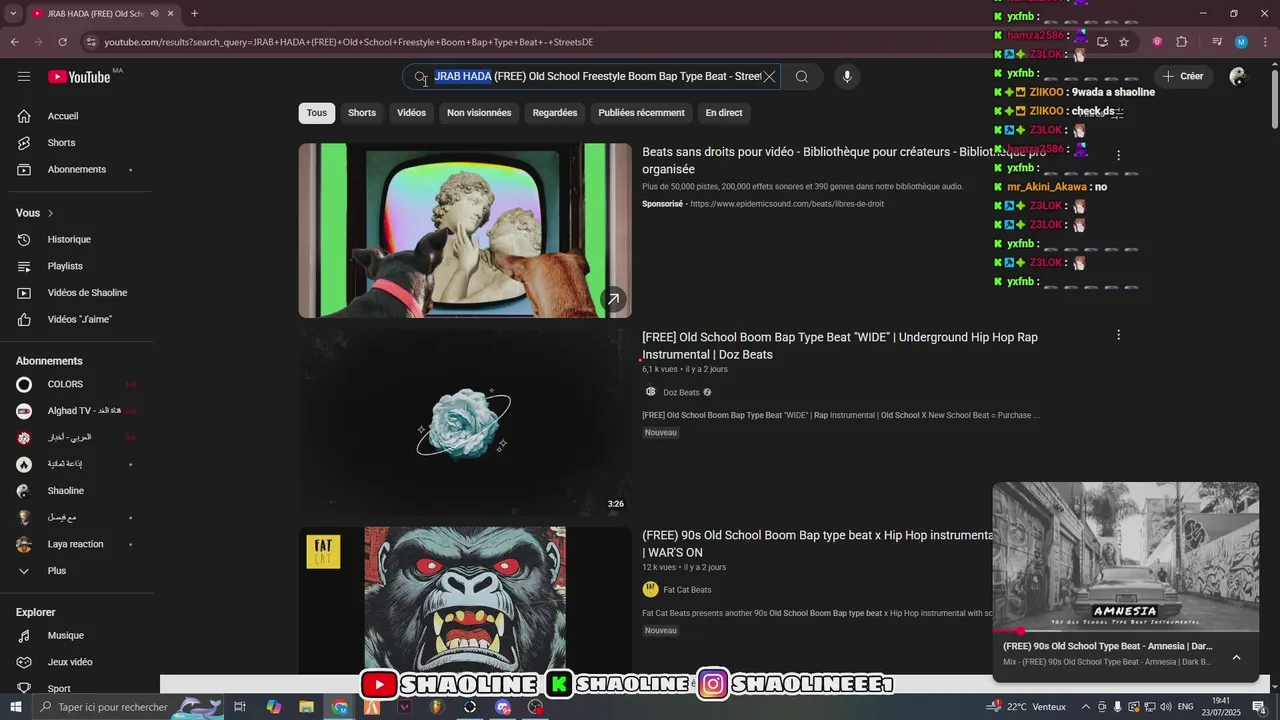This screenshot has width=1280, height=720.
Task: Open the Chrome three-dot menu
Action: pyautogui.click(x=1266, y=42)
